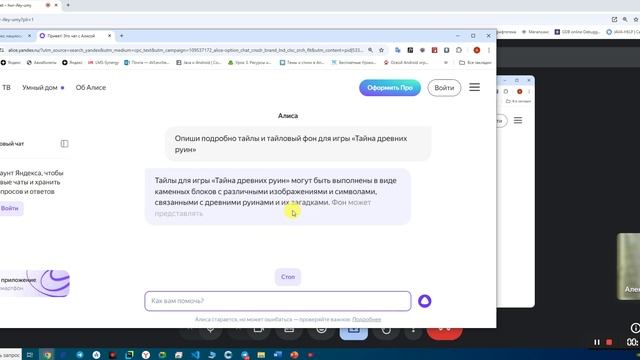Screen dimensions: 640x360
Task: Click the zoom magnifier in Alice address bar
Action: [x=370, y=50]
